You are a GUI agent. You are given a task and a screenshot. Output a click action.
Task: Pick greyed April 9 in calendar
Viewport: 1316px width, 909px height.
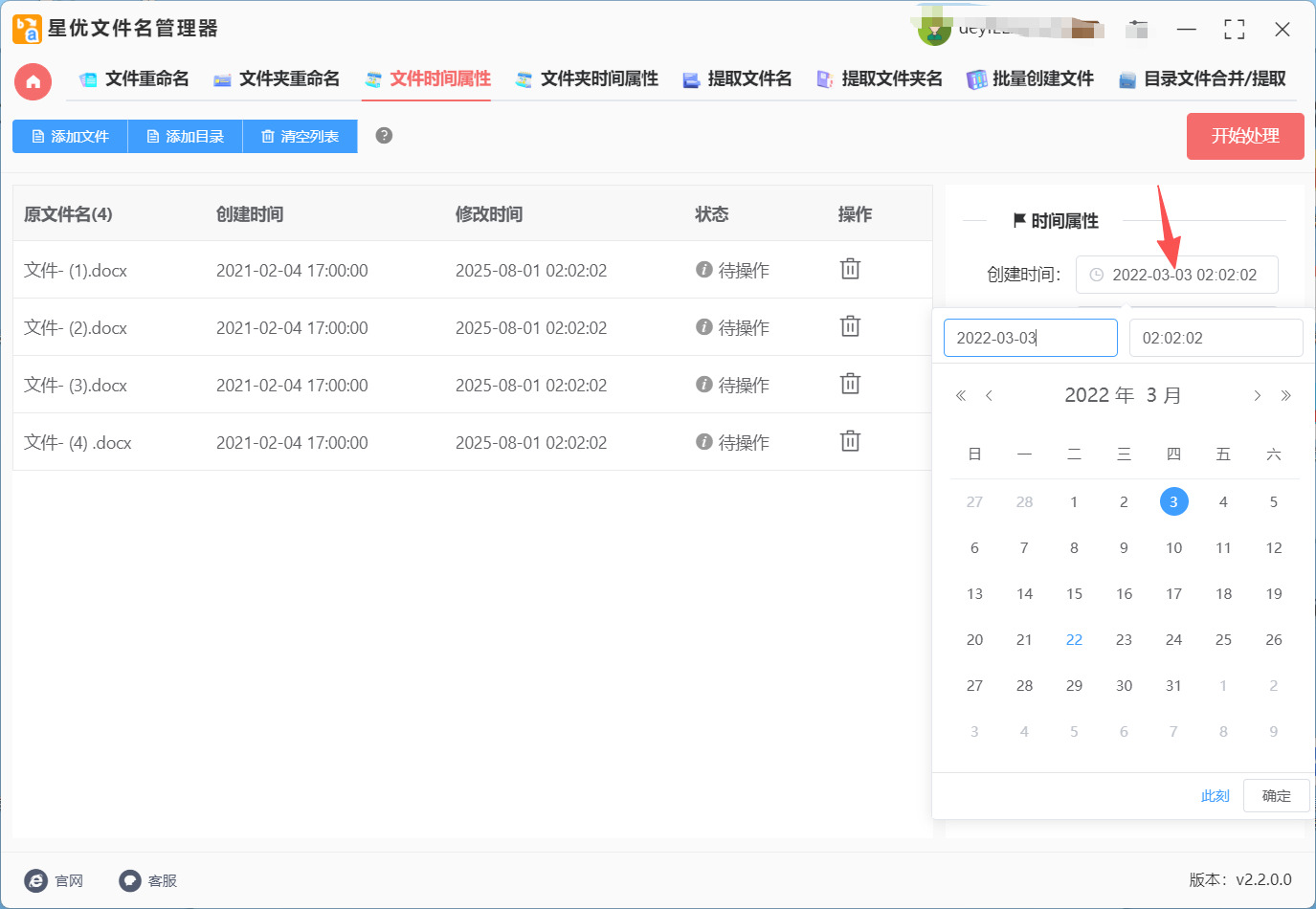(1274, 731)
